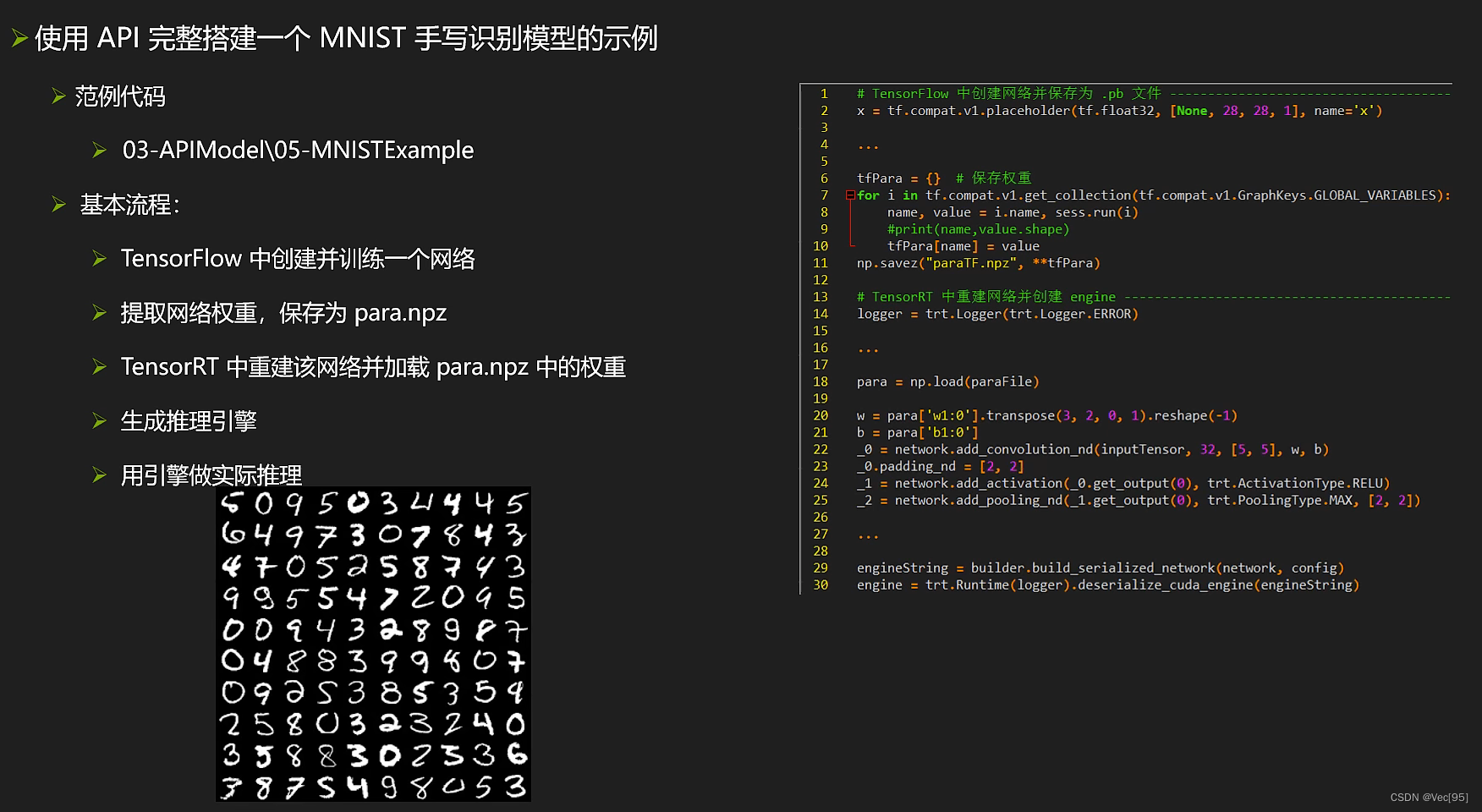Click the network.add_activation code line
Viewport: 1482px width, 812px height.
1123,483
